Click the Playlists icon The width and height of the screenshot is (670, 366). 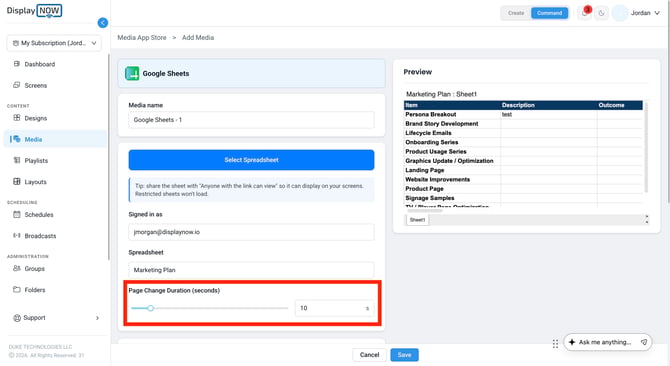pyautogui.click(x=17, y=161)
